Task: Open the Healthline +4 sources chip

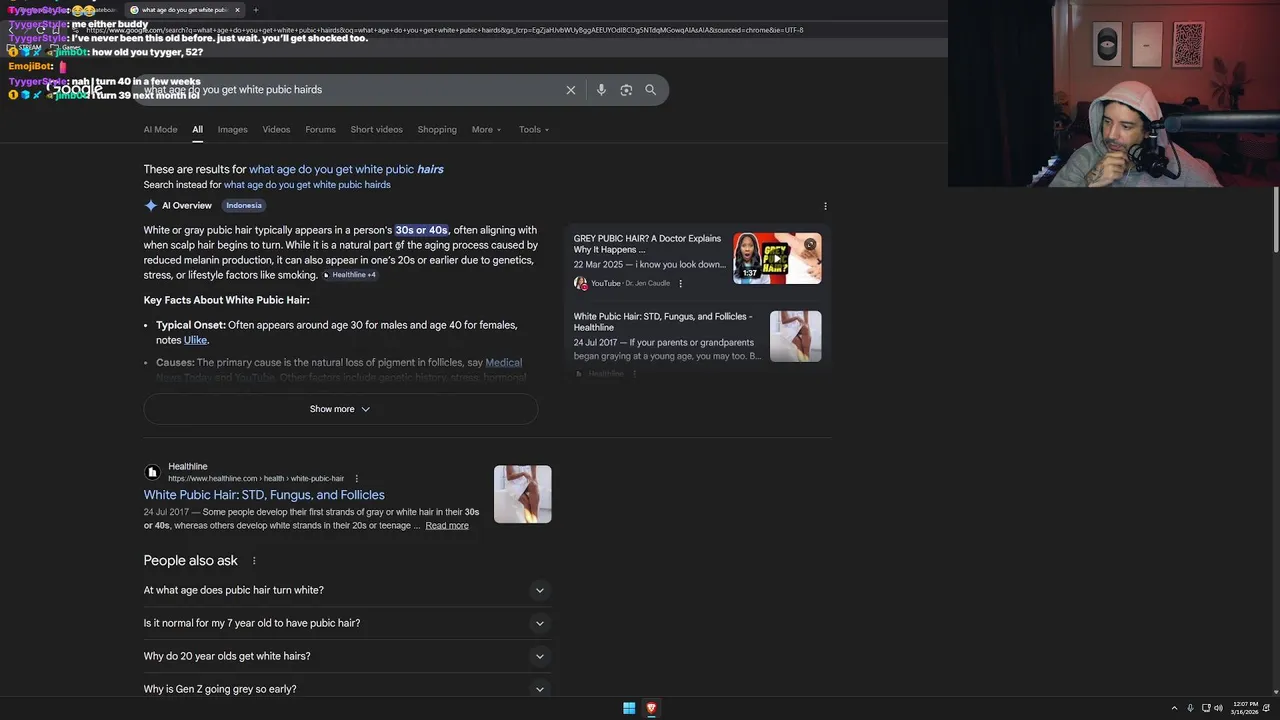Action: pyautogui.click(x=349, y=275)
